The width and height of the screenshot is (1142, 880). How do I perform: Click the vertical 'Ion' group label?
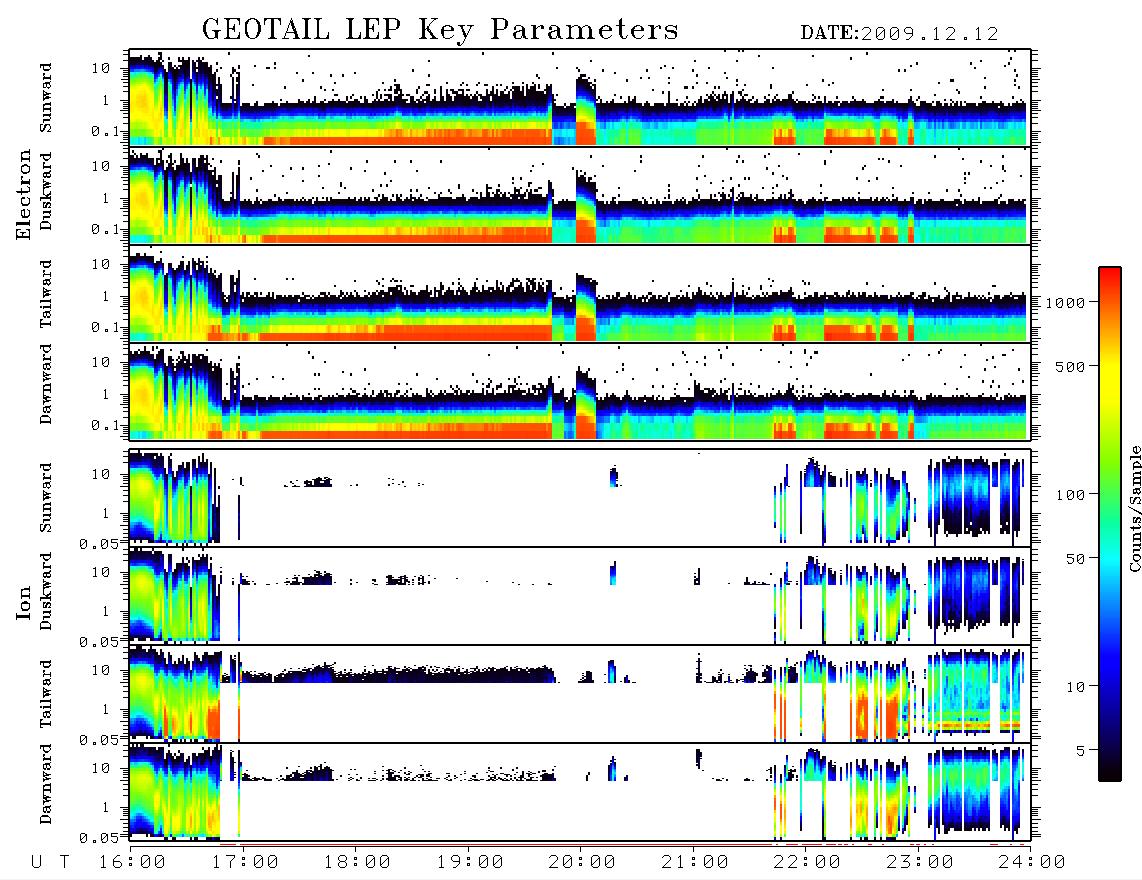pos(23,602)
